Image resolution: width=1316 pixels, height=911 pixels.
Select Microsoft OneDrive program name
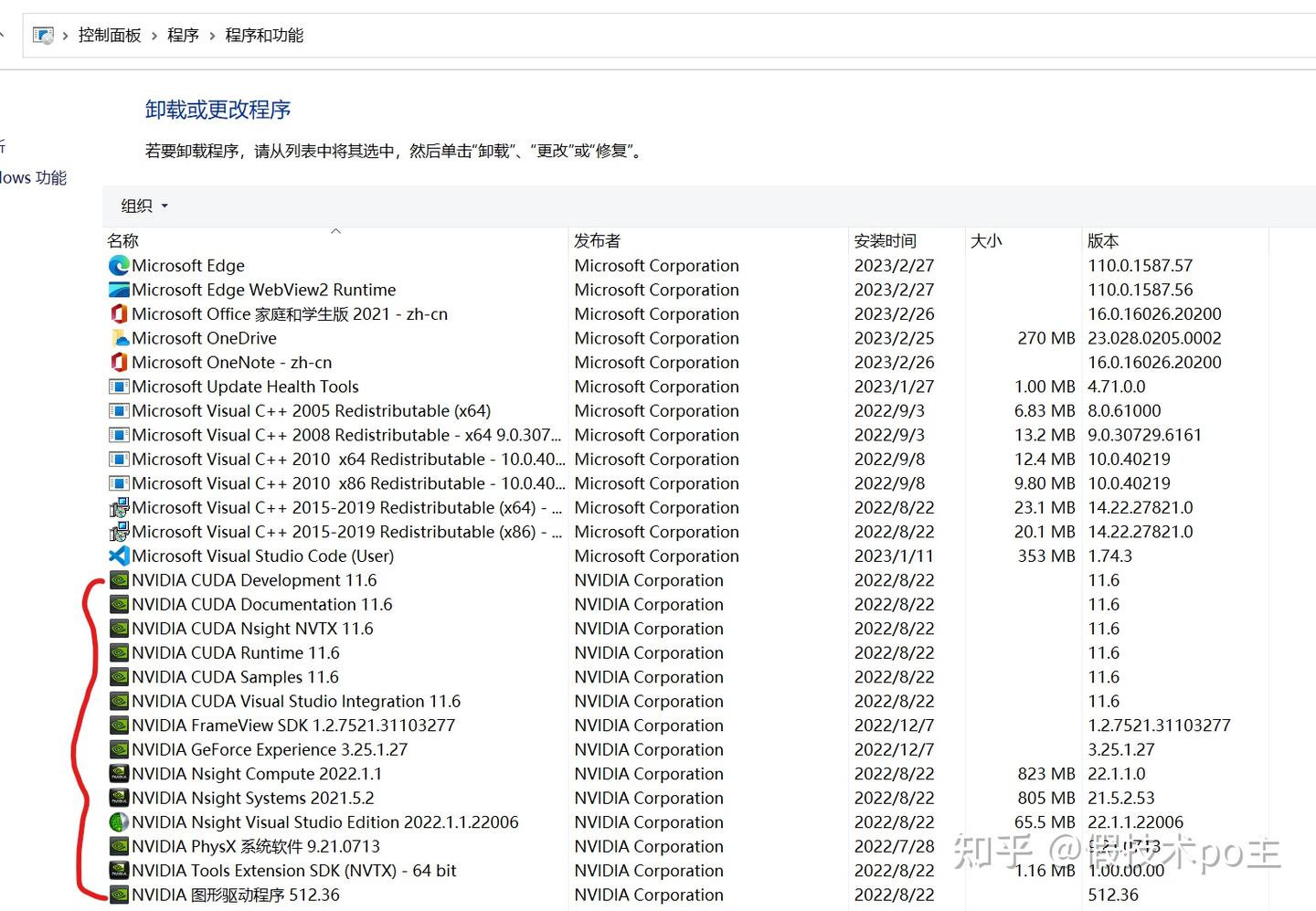tap(204, 338)
